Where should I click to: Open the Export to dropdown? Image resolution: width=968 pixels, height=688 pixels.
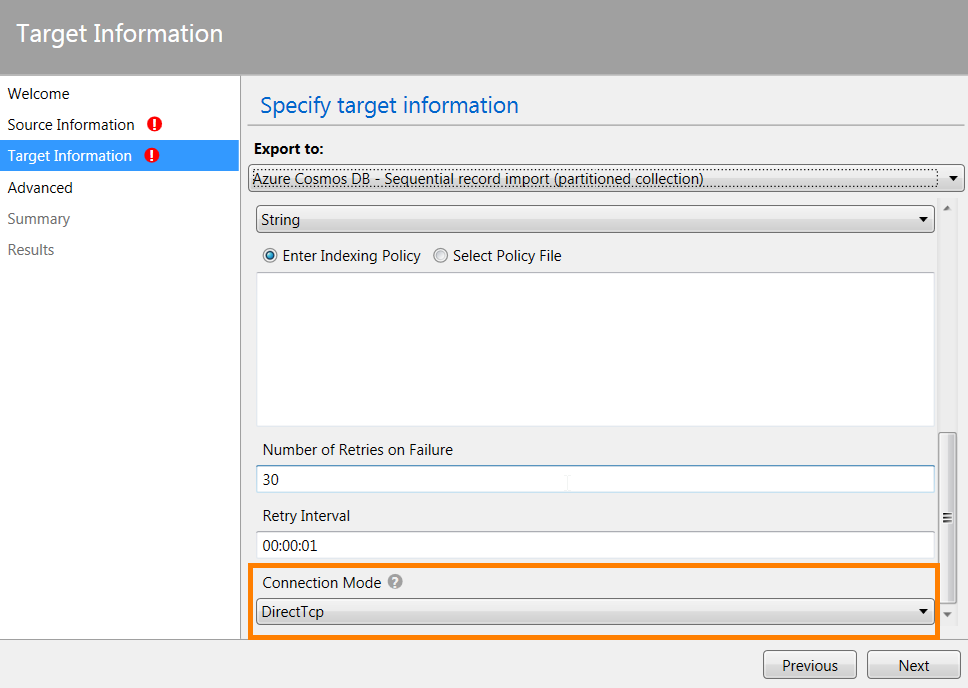(605, 179)
